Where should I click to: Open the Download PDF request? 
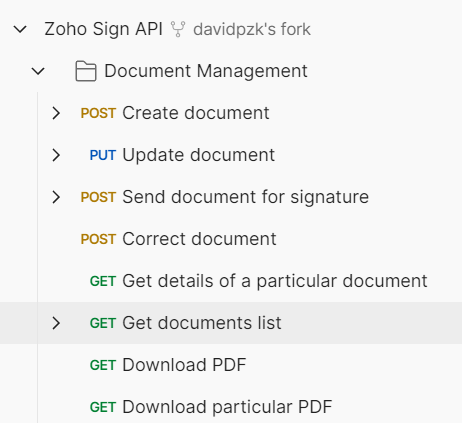[184, 365]
